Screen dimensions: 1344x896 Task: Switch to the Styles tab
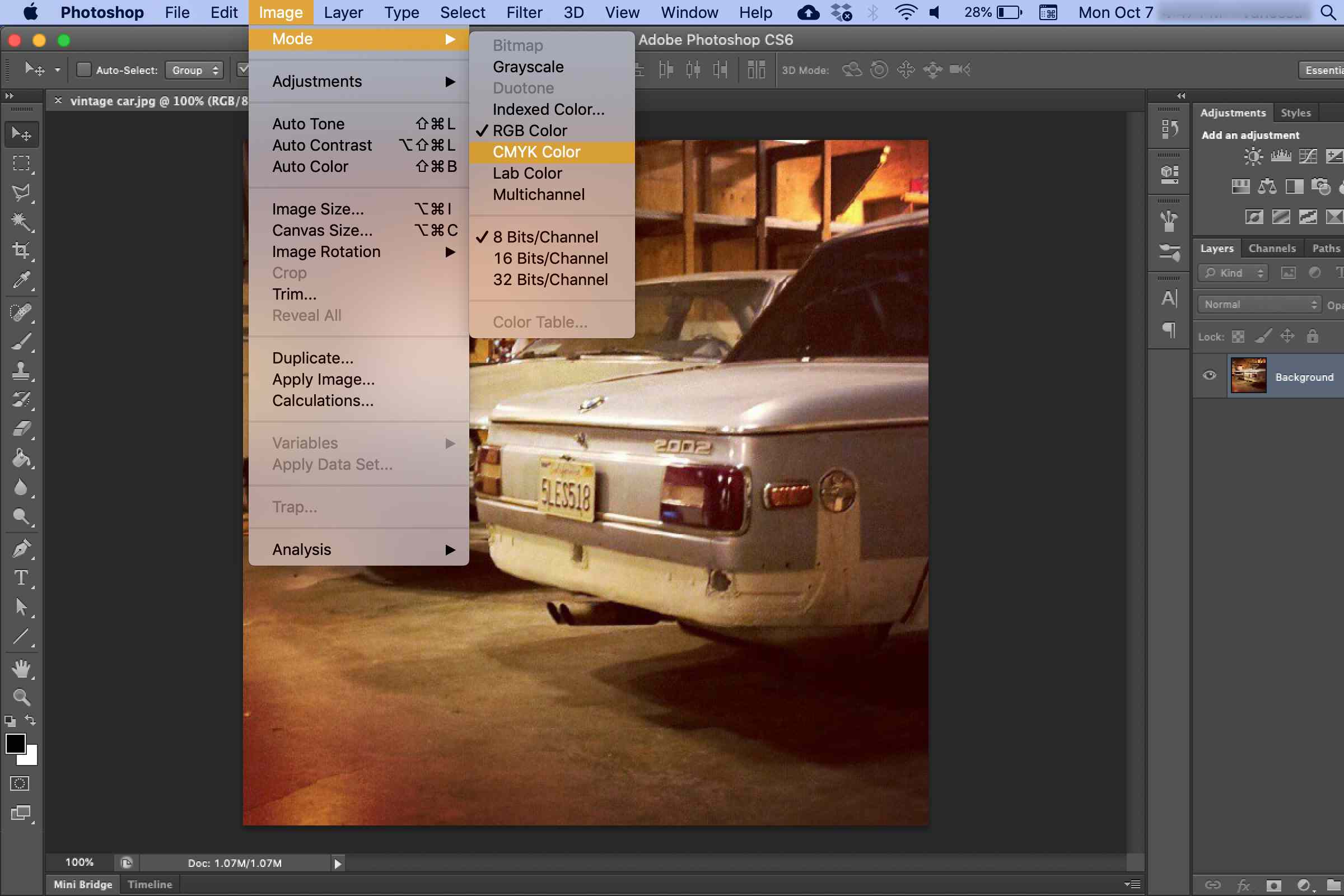click(x=1295, y=113)
